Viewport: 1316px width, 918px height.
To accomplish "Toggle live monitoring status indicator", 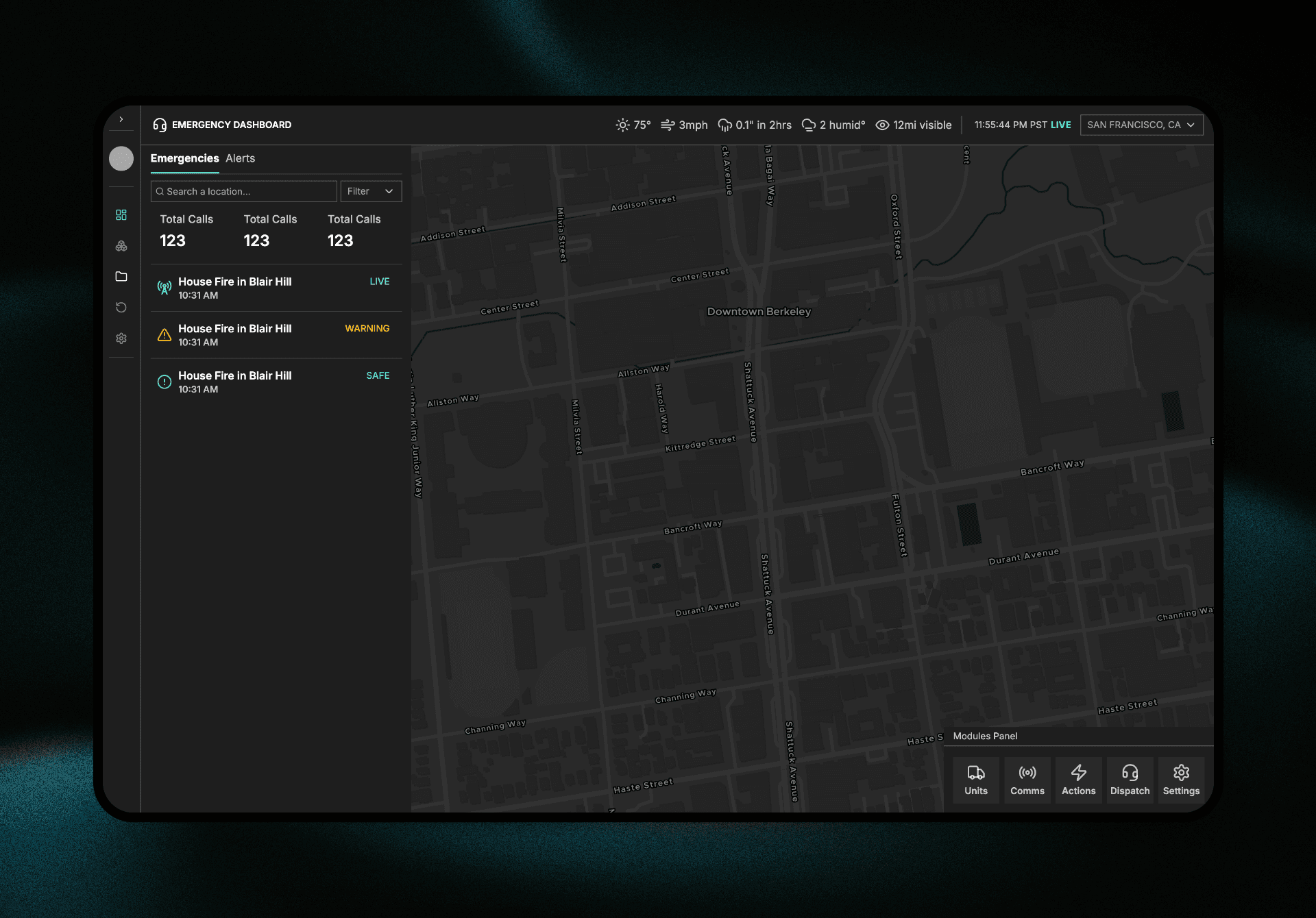I will tap(1060, 124).
